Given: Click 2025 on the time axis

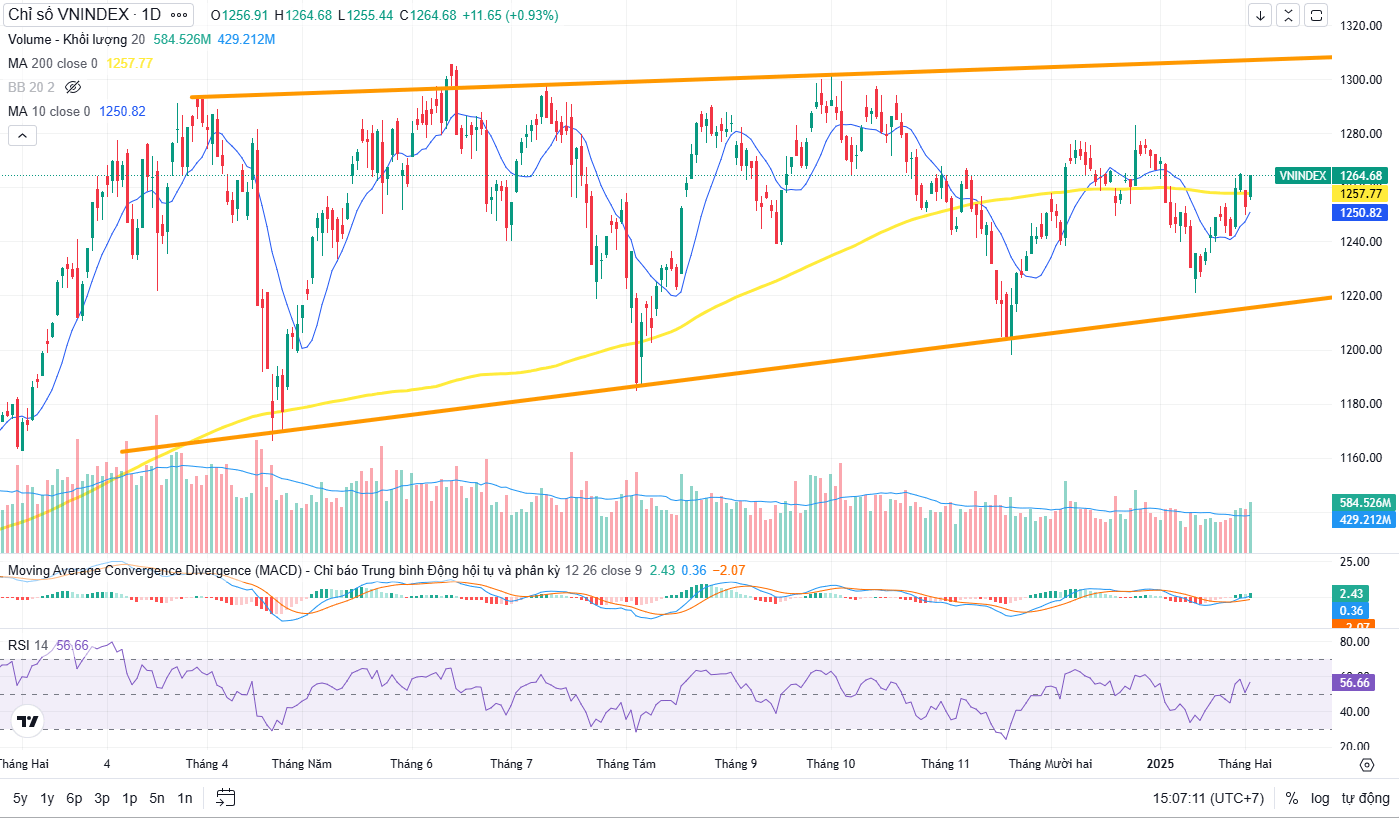Looking at the screenshot, I should coord(1160,764).
